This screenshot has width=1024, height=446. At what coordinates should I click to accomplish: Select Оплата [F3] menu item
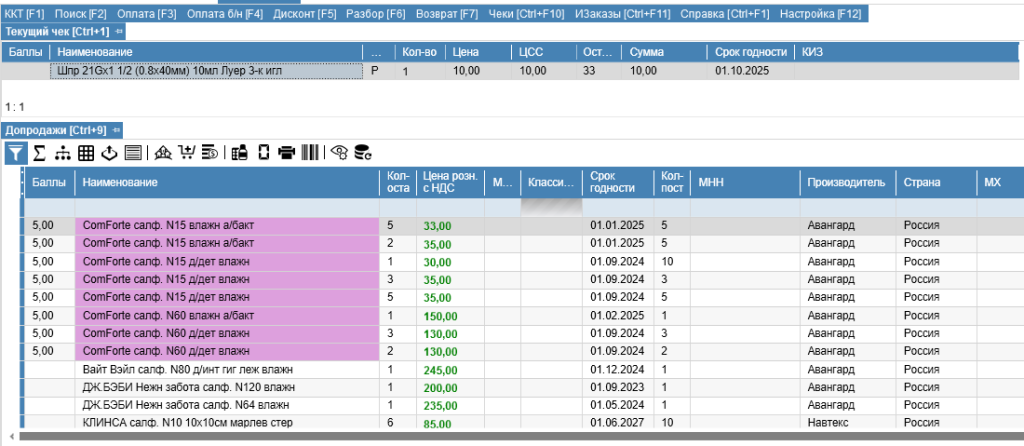pyautogui.click(x=146, y=14)
